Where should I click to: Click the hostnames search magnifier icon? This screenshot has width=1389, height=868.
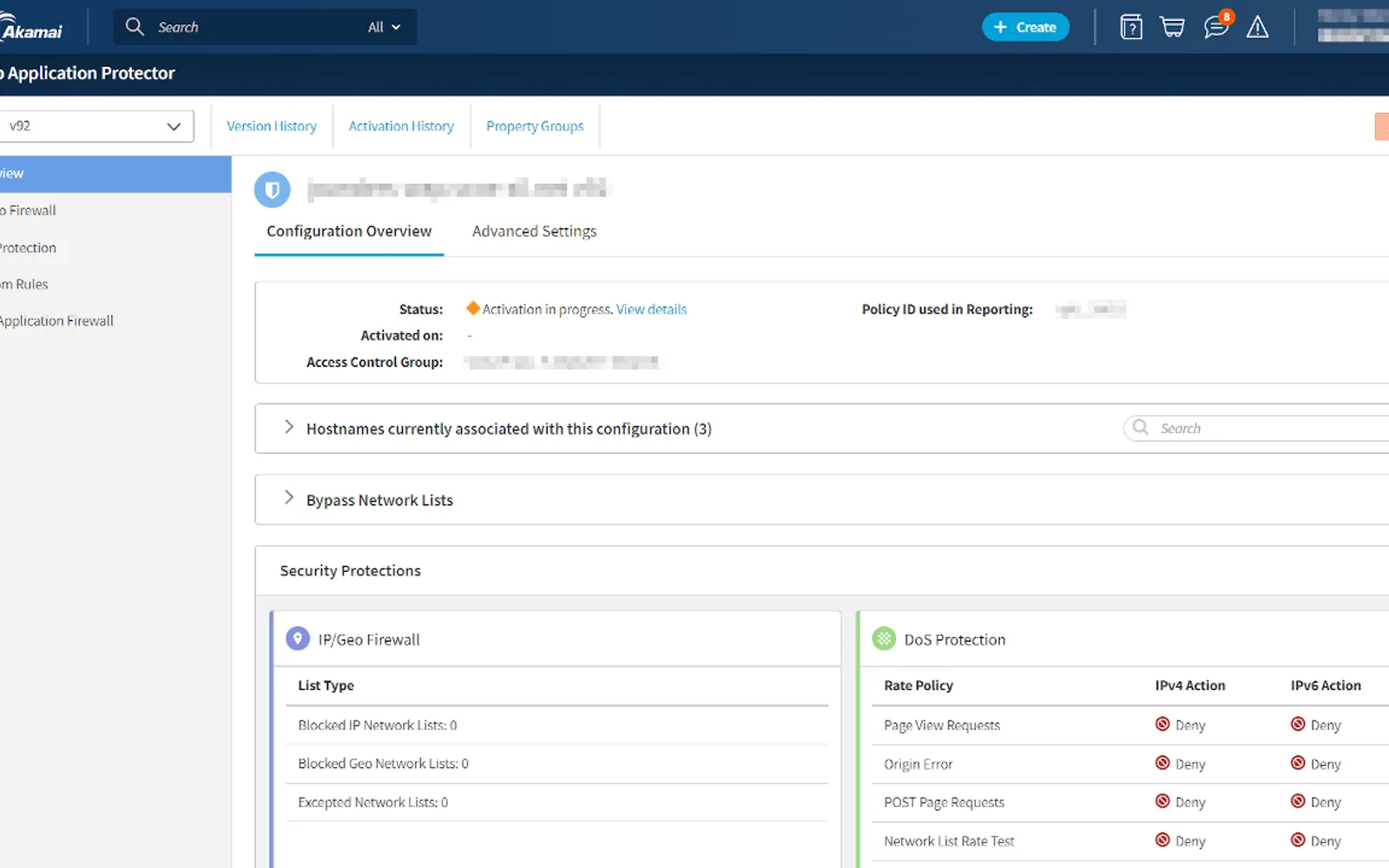point(1141,427)
